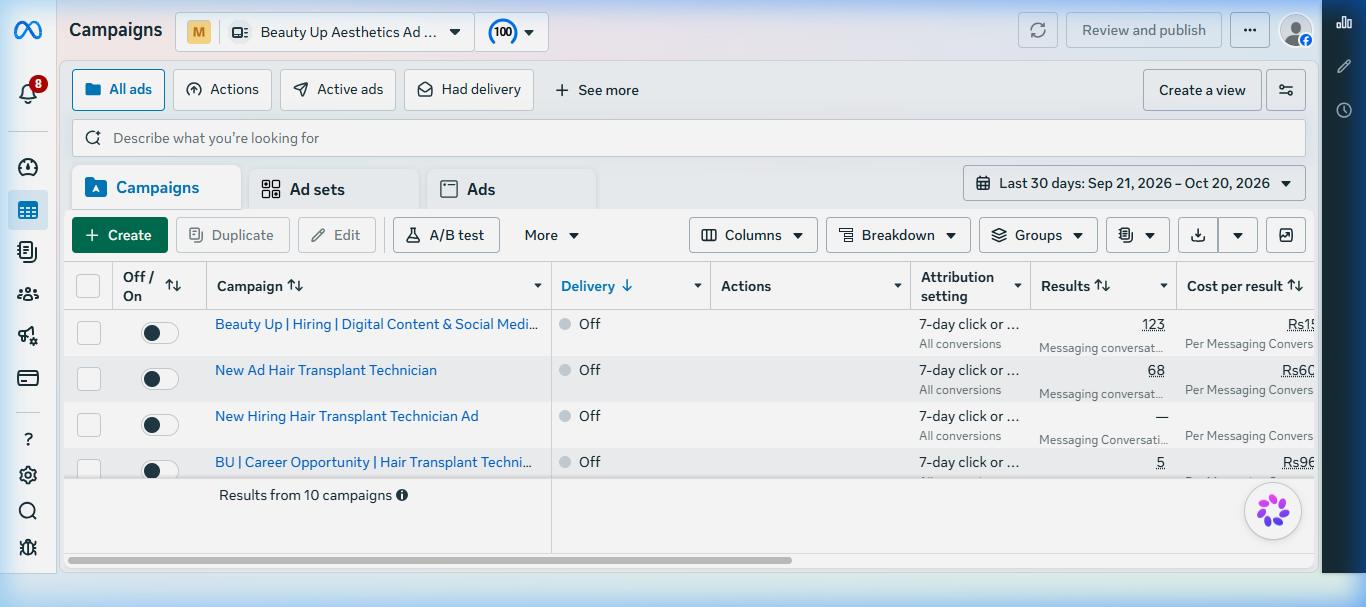Open Account overview gauge icon

28,167
